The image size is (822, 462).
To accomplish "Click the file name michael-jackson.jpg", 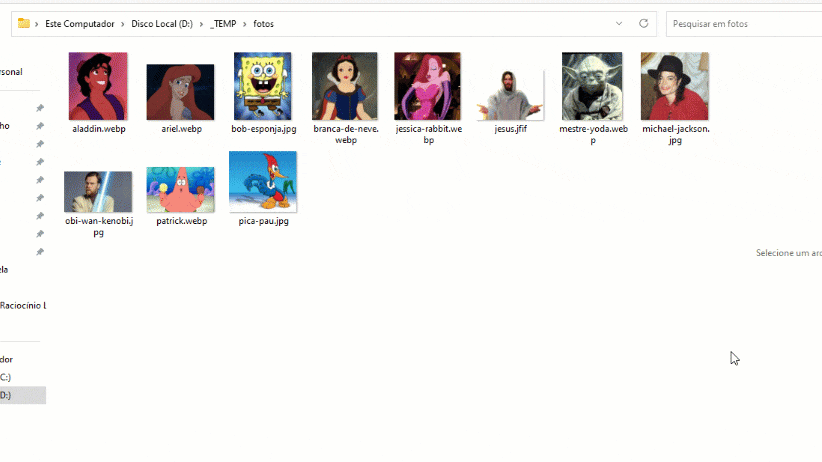I will [676, 134].
